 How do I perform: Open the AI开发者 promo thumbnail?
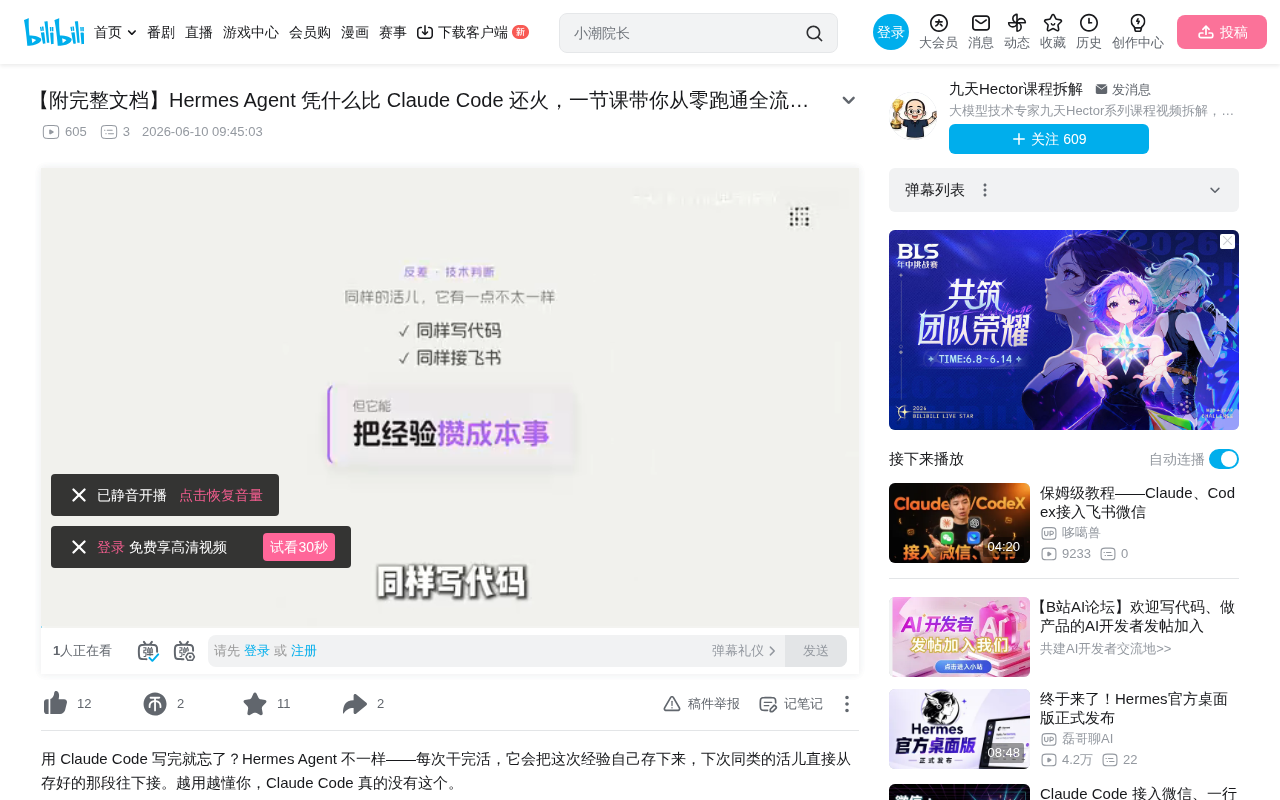[959, 637]
